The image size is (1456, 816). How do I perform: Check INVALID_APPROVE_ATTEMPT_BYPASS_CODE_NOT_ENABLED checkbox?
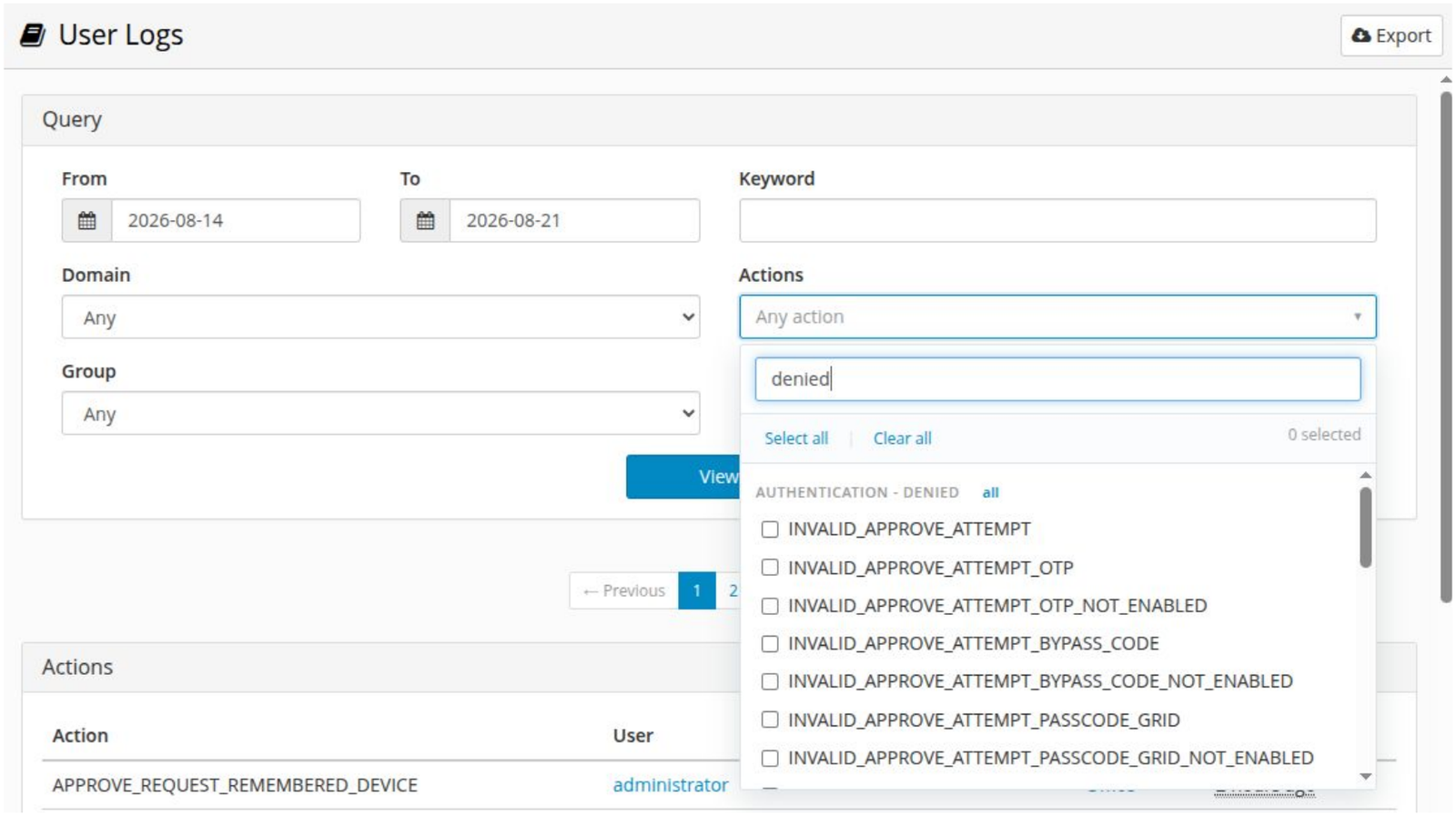[770, 681]
